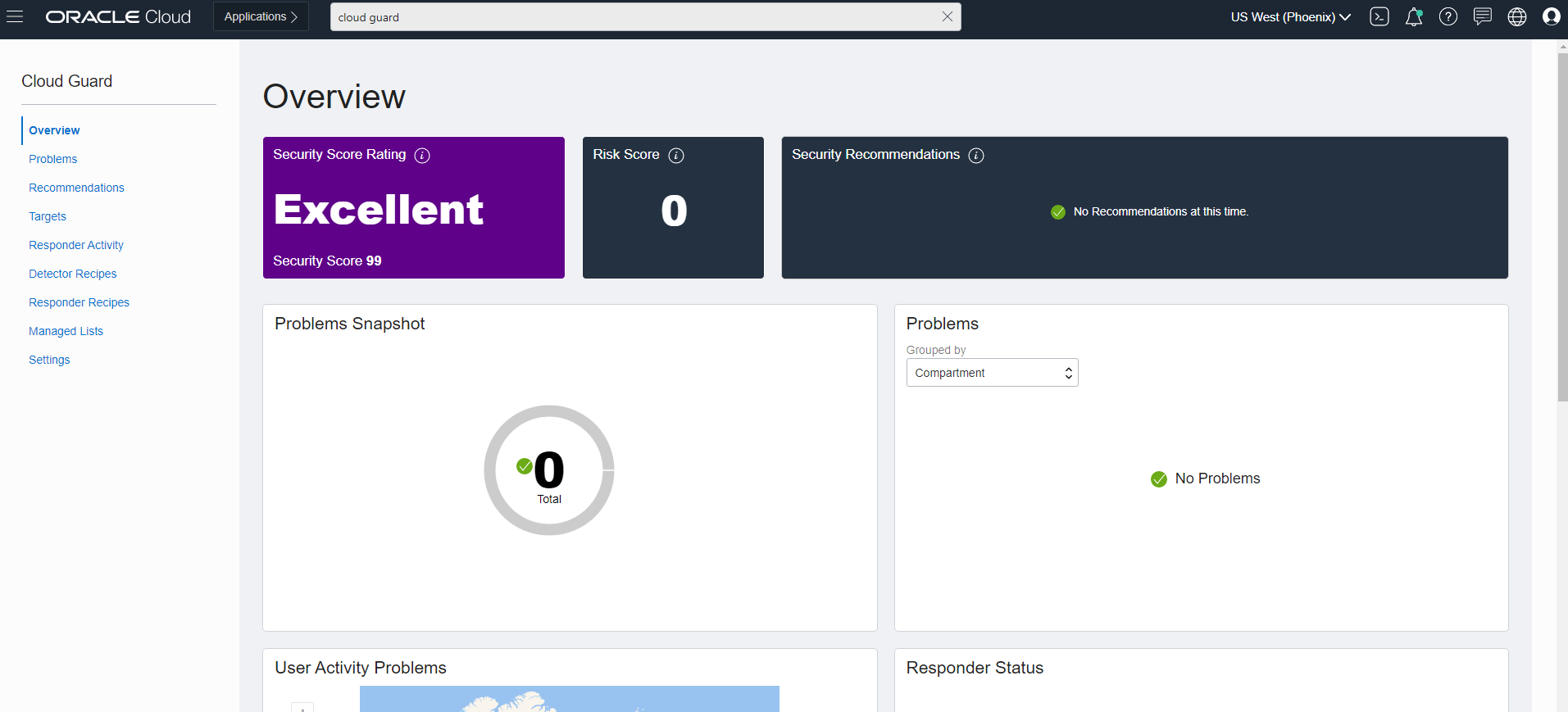Viewport: 1568px width, 712px height.
Task: Open the notifications bell
Action: [1414, 16]
